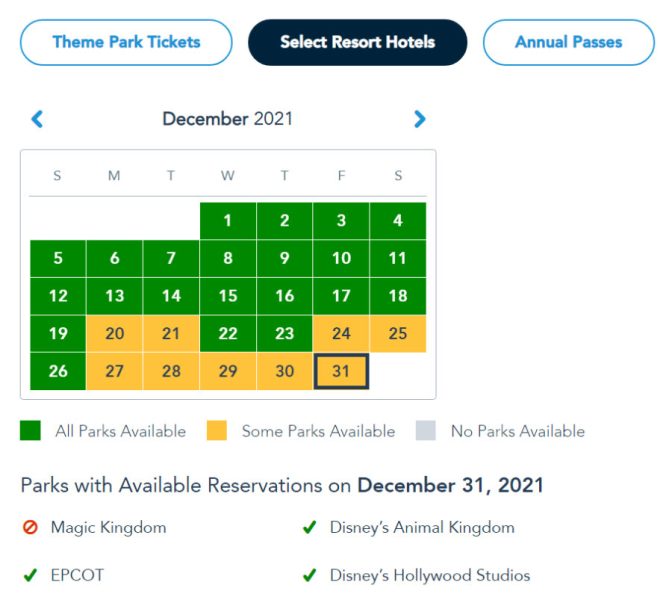This screenshot has width=672, height=600.
Task: Click yellow Some Parks Available swatch
Action: [x=218, y=431]
